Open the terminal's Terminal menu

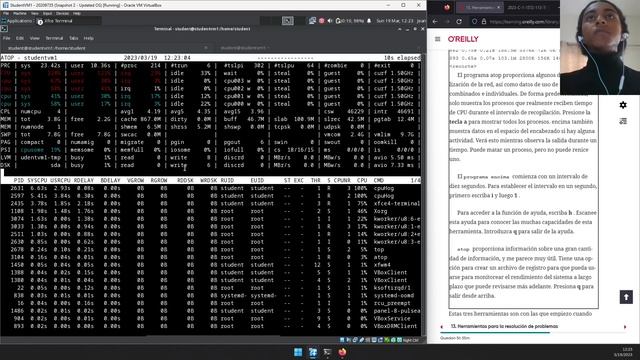click(54, 38)
